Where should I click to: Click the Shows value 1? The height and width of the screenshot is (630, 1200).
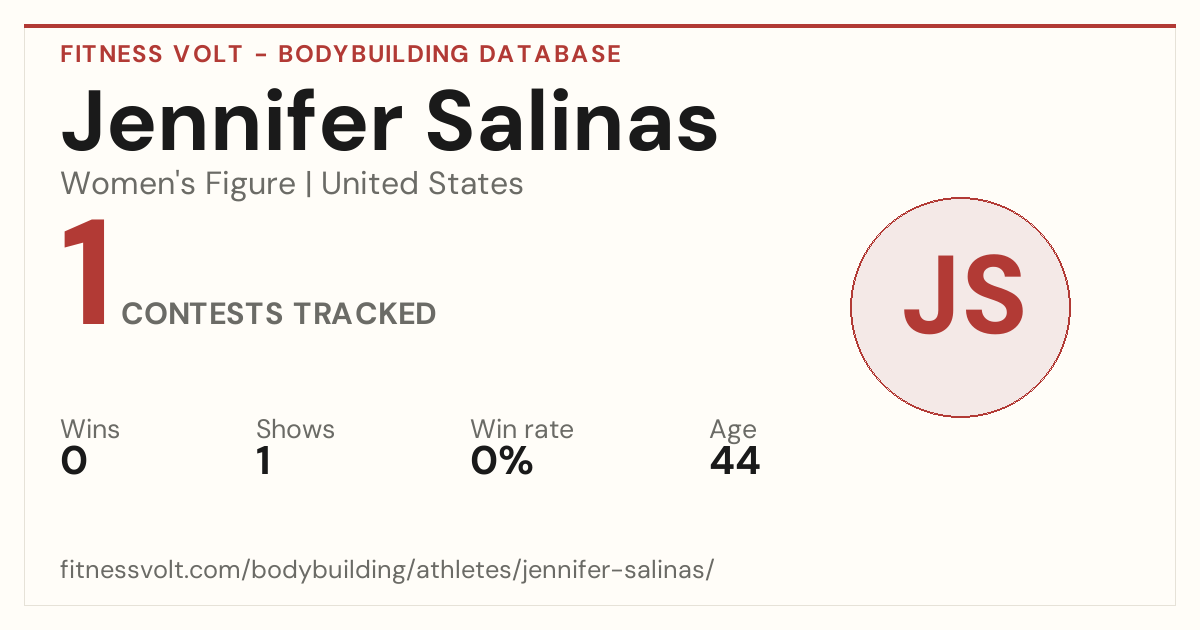point(264,462)
